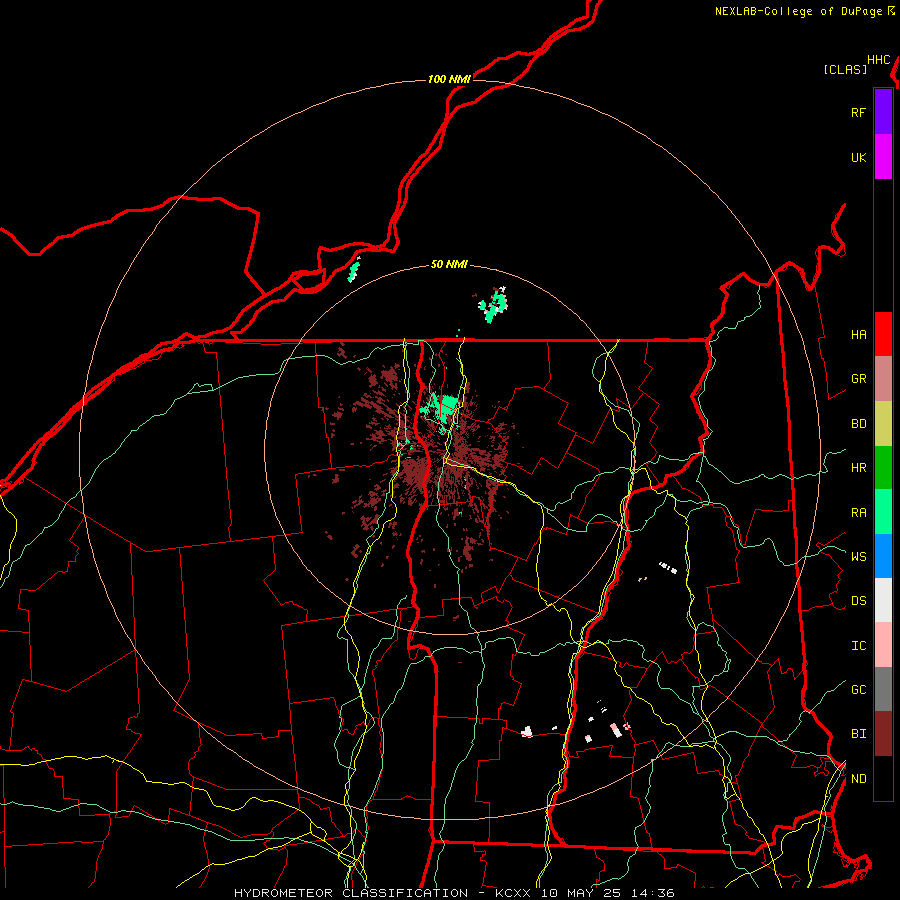The image size is (900, 900).
Task: Click the GR legend color block
Action: [x=883, y=379]
